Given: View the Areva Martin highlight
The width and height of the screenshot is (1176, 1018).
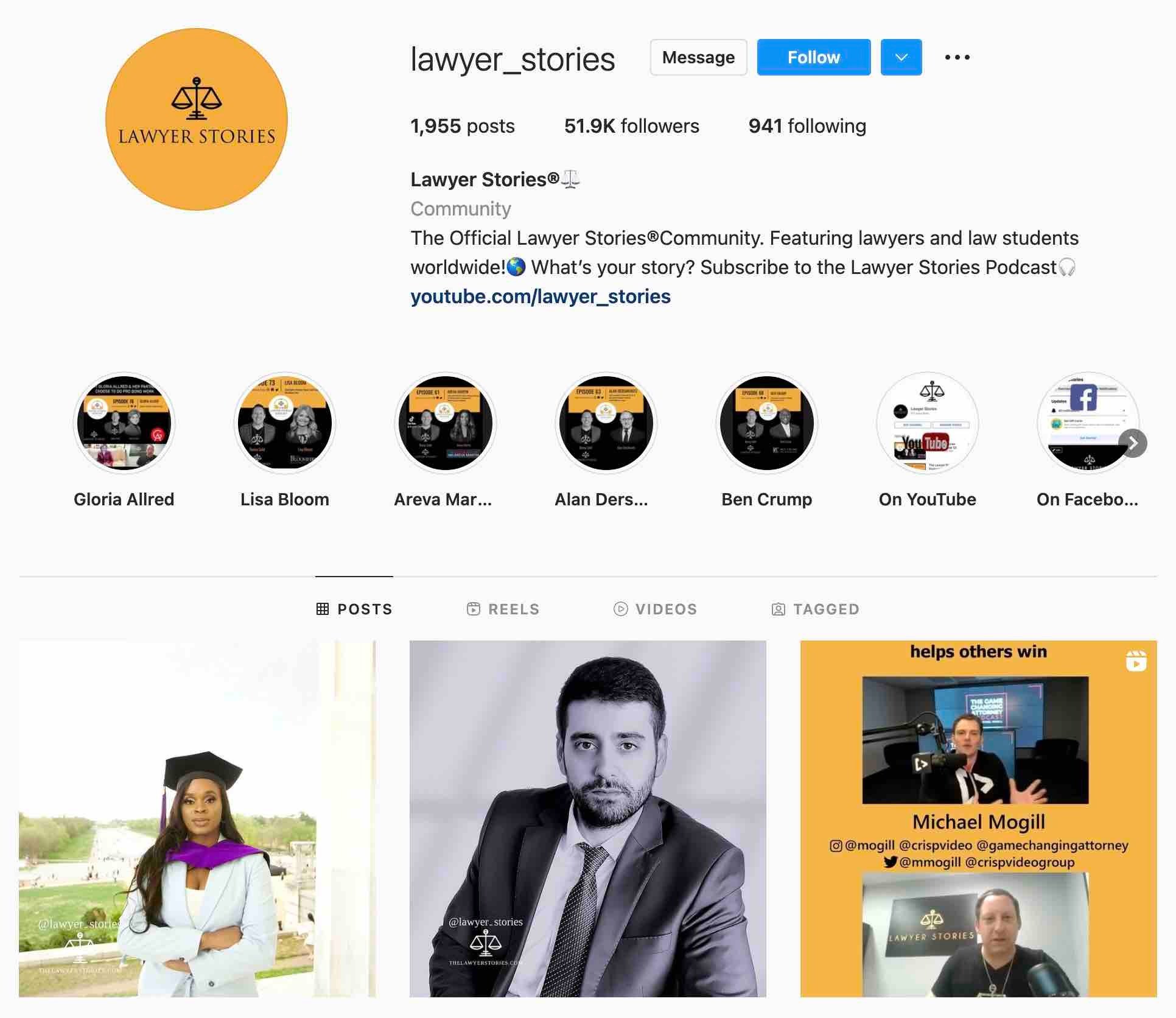Looking at the screenshot, I should click(x=446, y=423).
